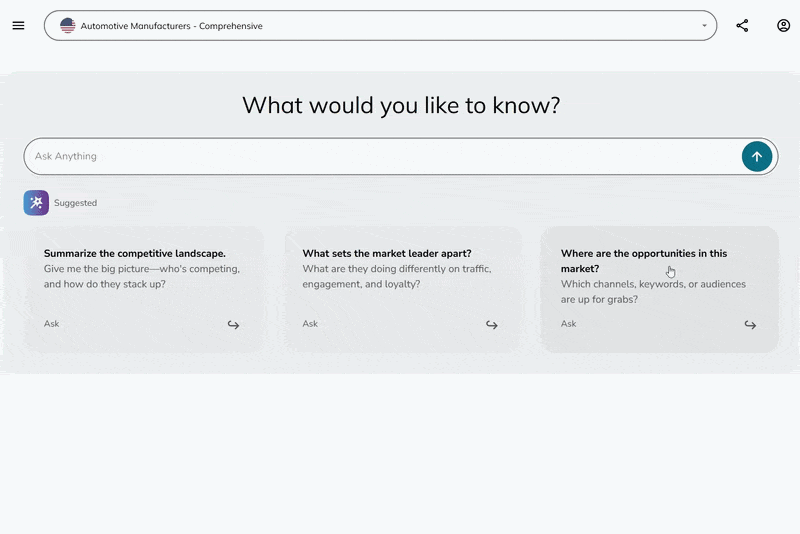800x534 pixels.
Task: Click 'Give me the big picture' description
Action: 142,276
